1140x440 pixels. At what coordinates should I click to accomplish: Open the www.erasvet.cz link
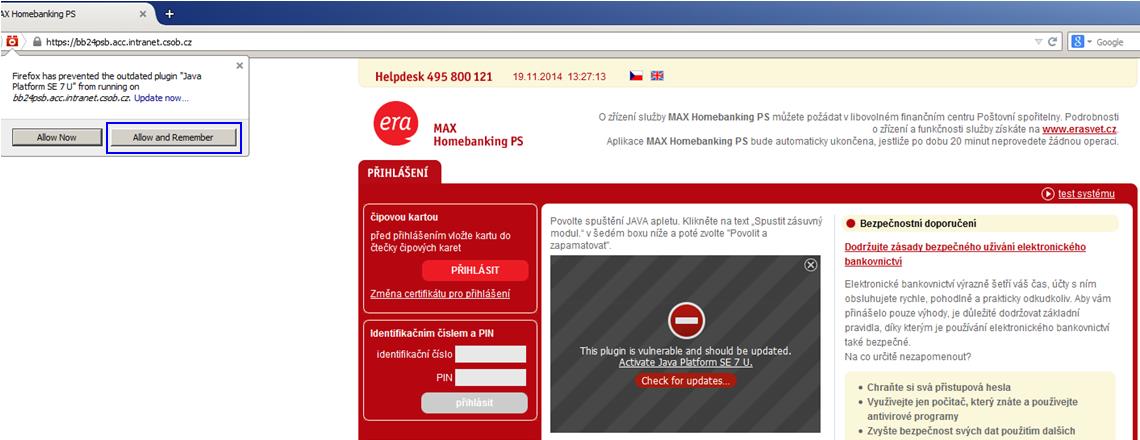click(x=1080, y=129)
